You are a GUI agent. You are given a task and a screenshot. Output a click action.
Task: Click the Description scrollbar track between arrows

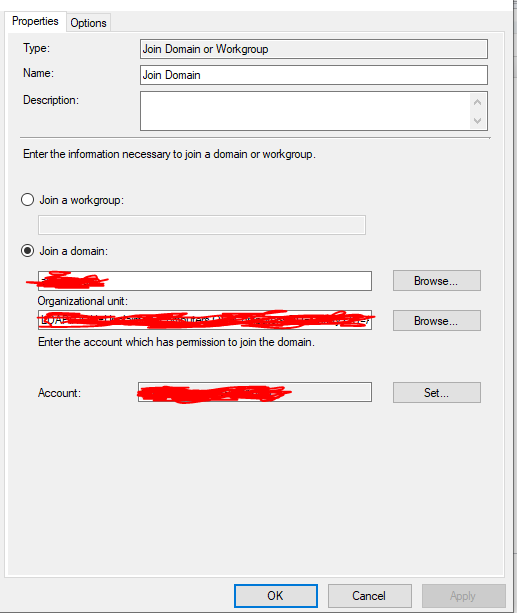pos(477,111)
